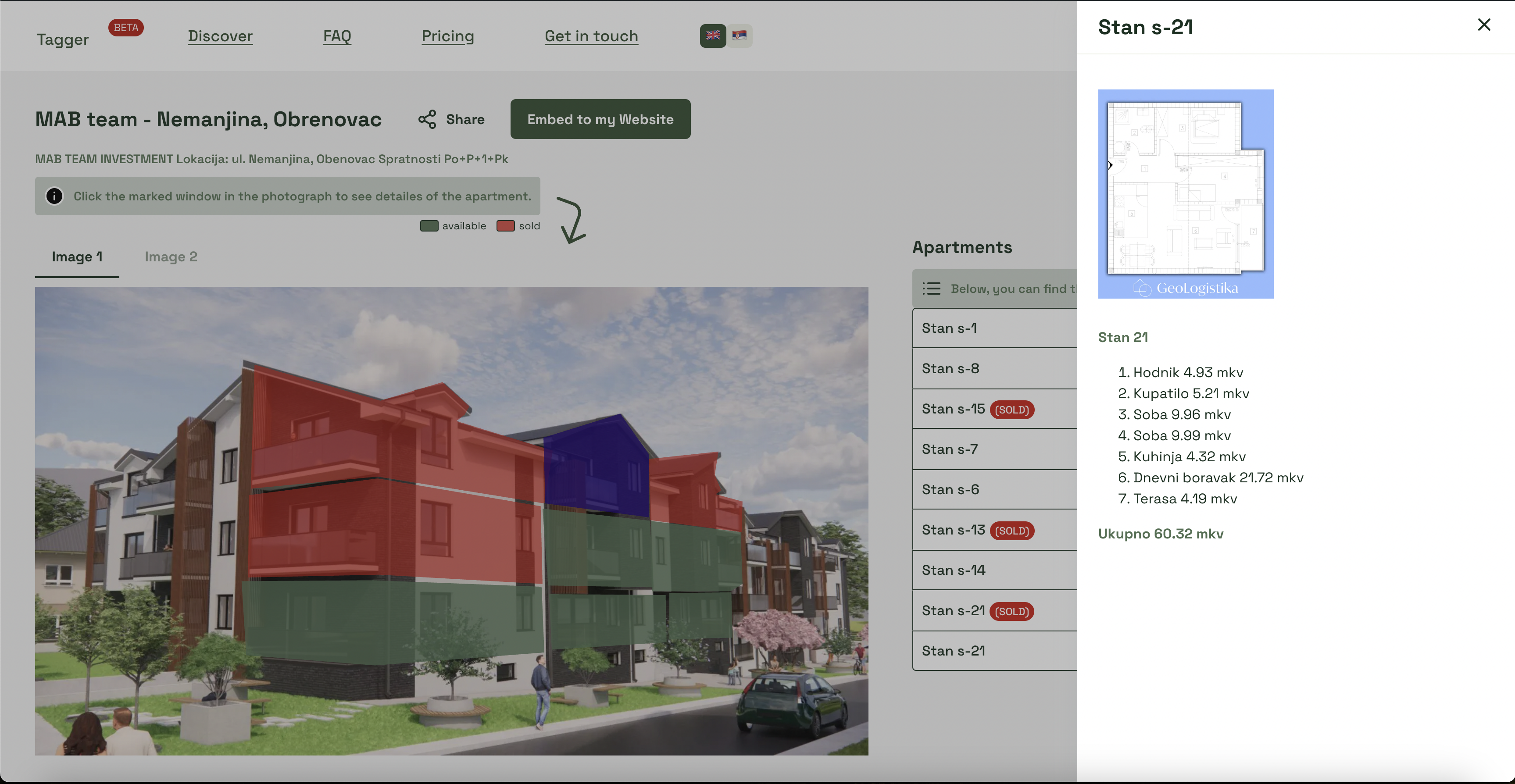Open the Discover page link

tap(220, 36)
